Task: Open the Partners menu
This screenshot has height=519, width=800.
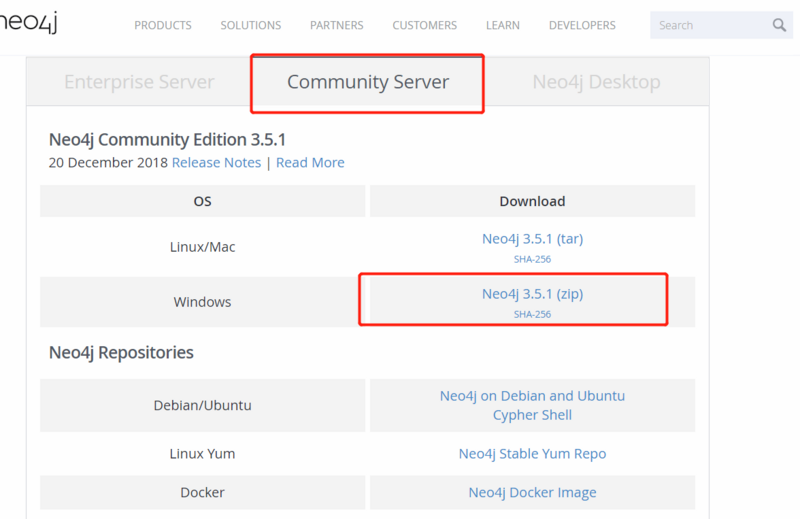Action: pos(337,25)
